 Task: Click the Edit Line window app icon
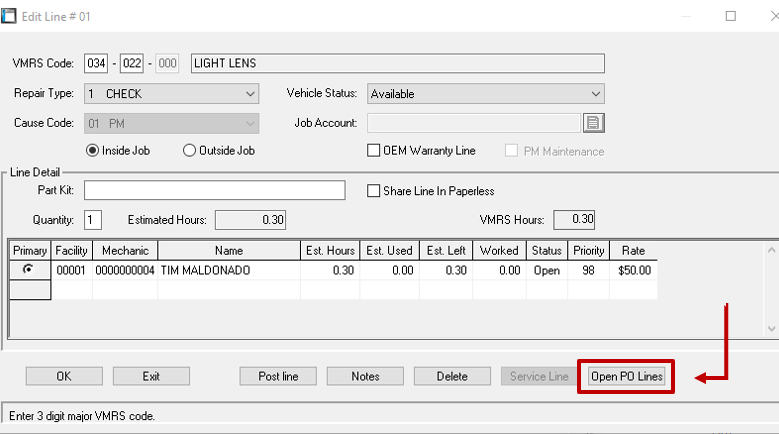tap(9, 15)
